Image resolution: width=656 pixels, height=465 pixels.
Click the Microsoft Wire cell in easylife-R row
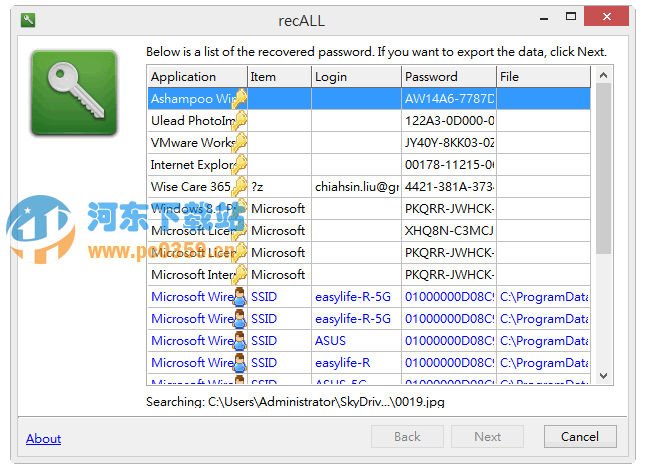(197, 362)
